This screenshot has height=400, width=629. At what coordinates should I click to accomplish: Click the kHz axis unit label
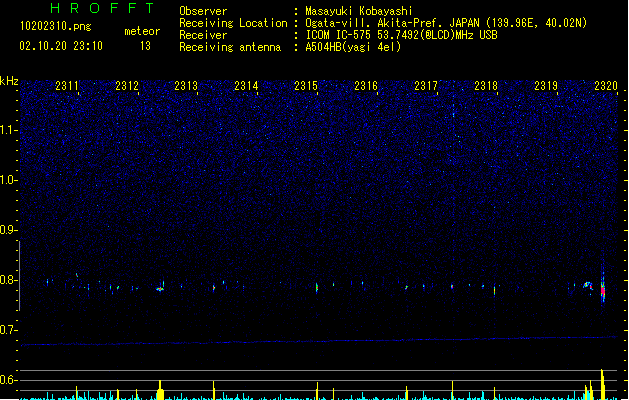9,81
